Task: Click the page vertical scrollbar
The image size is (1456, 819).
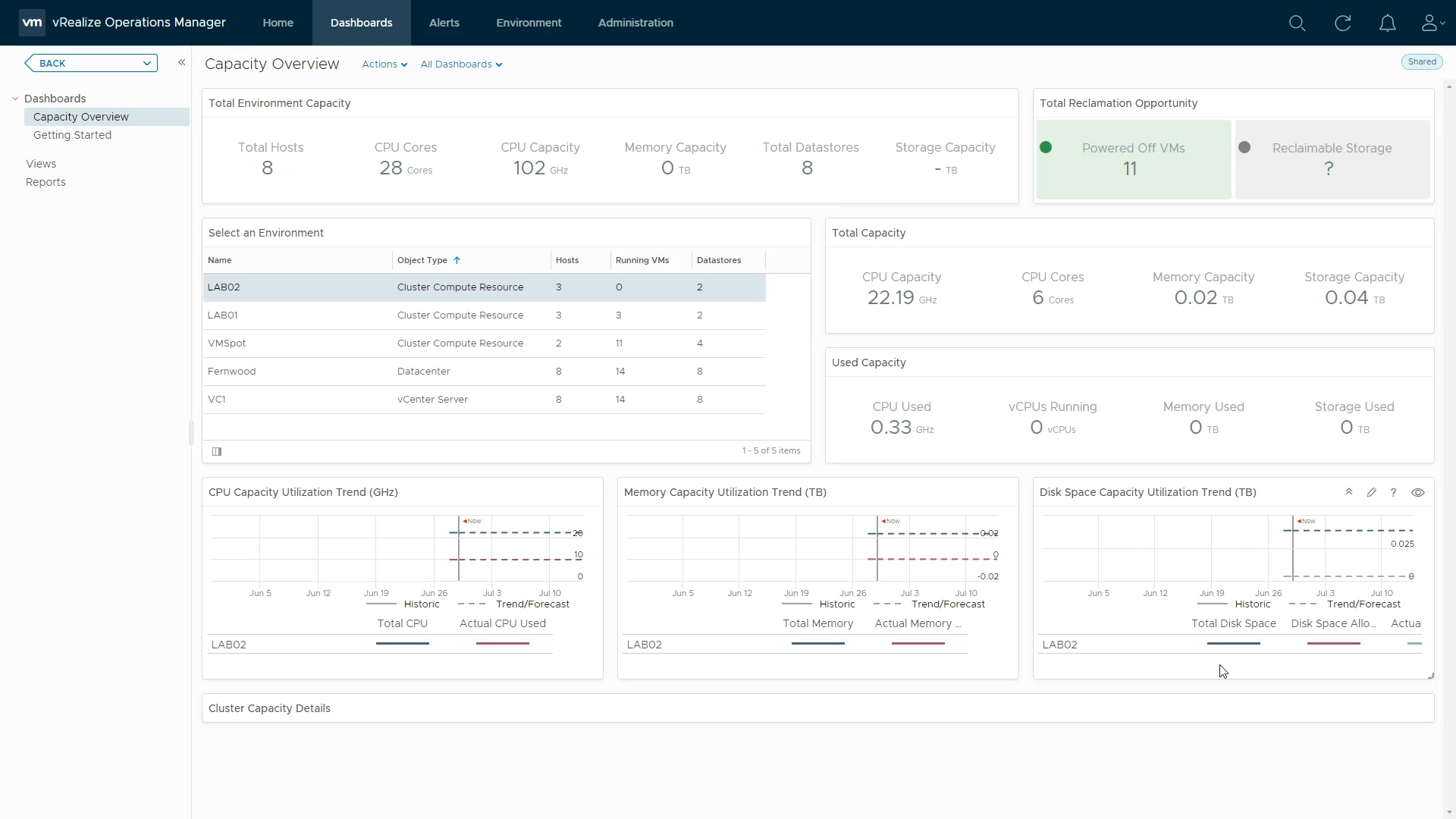Action: [1449, 447]
